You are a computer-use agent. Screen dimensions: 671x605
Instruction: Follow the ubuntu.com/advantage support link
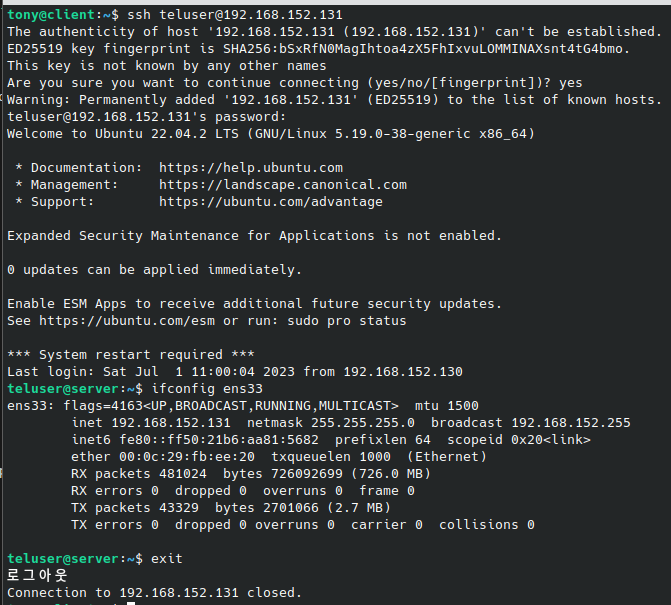coord(270,201)
